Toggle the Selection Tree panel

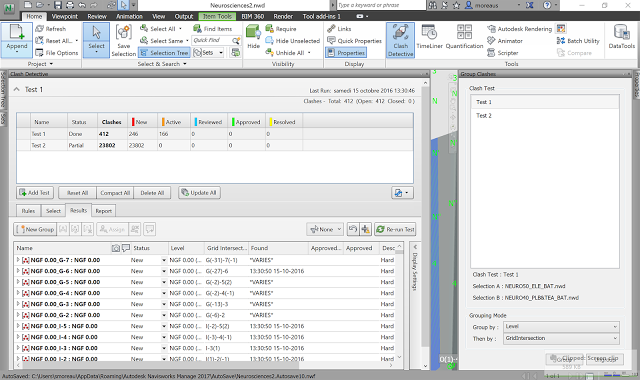[x=164, y=53]
